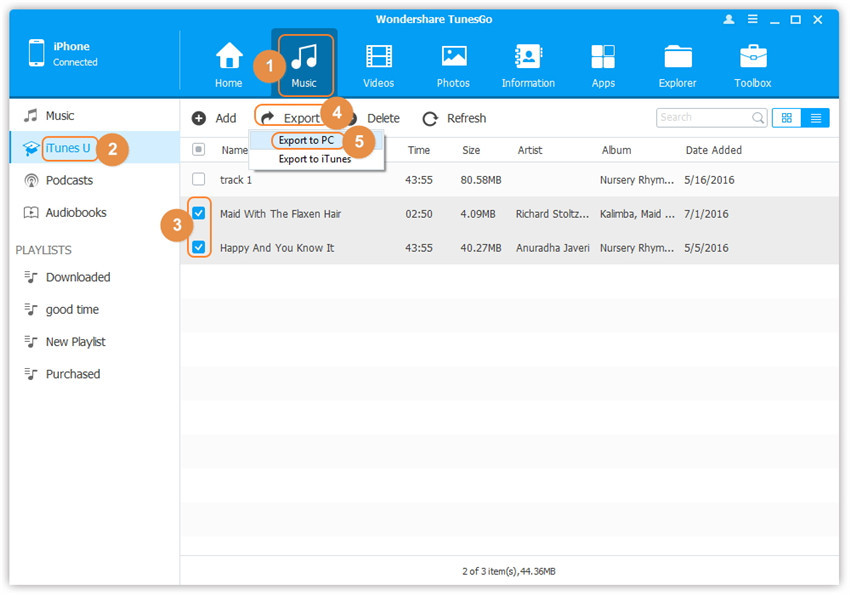Open the Toolbox briefcase tab

pyautogui.click(x=752, y=64)
